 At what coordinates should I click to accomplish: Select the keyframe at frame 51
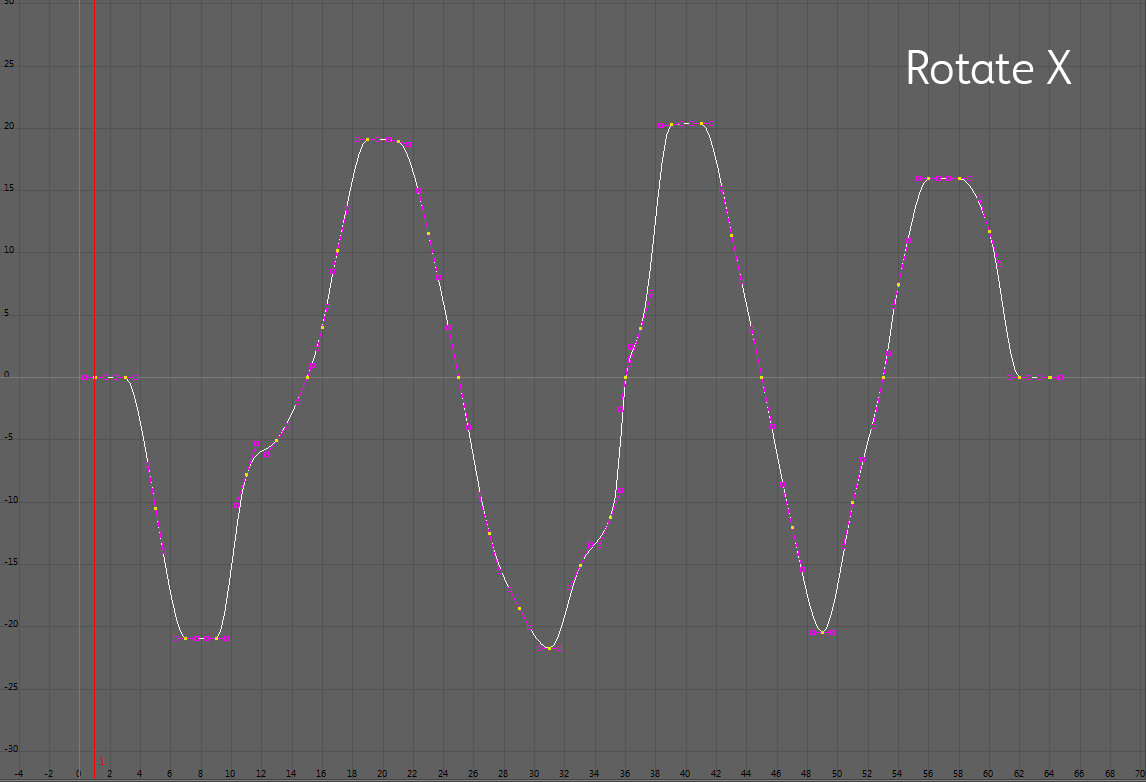coord(852,502)
